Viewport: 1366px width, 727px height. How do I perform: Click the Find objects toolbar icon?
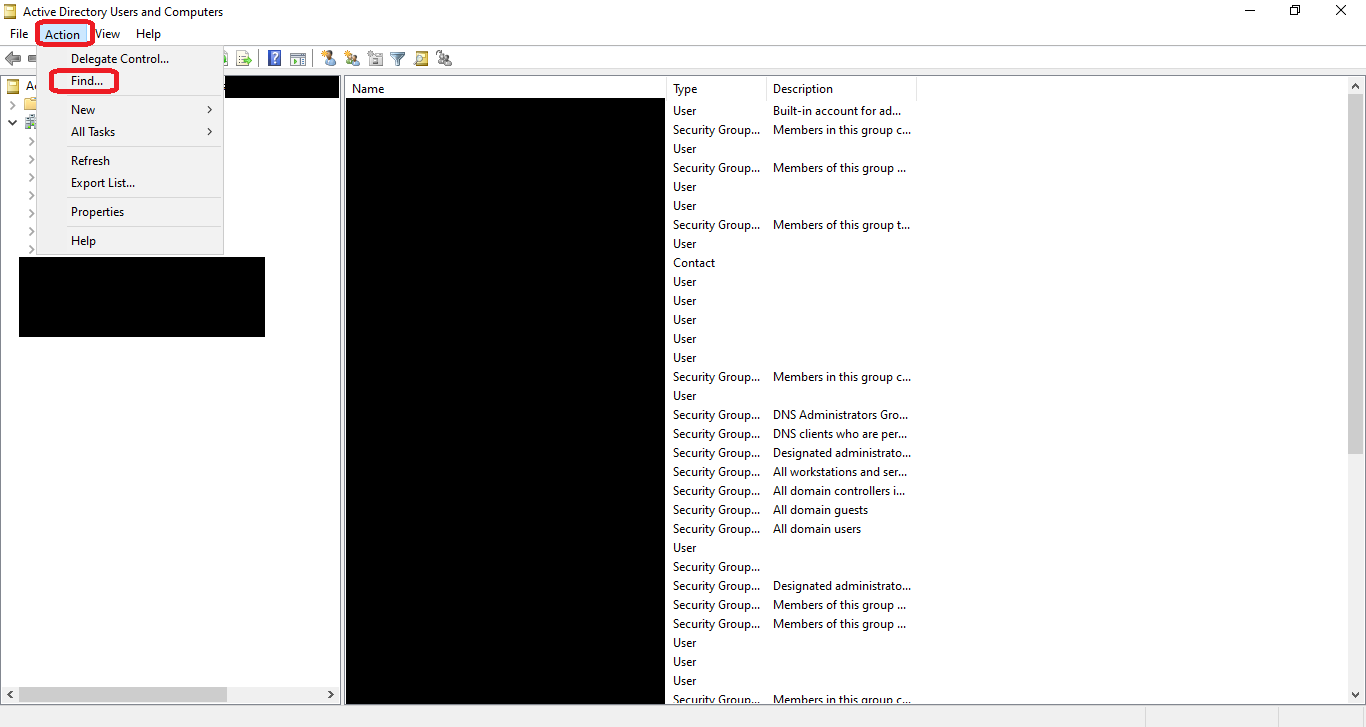[420, 58]
